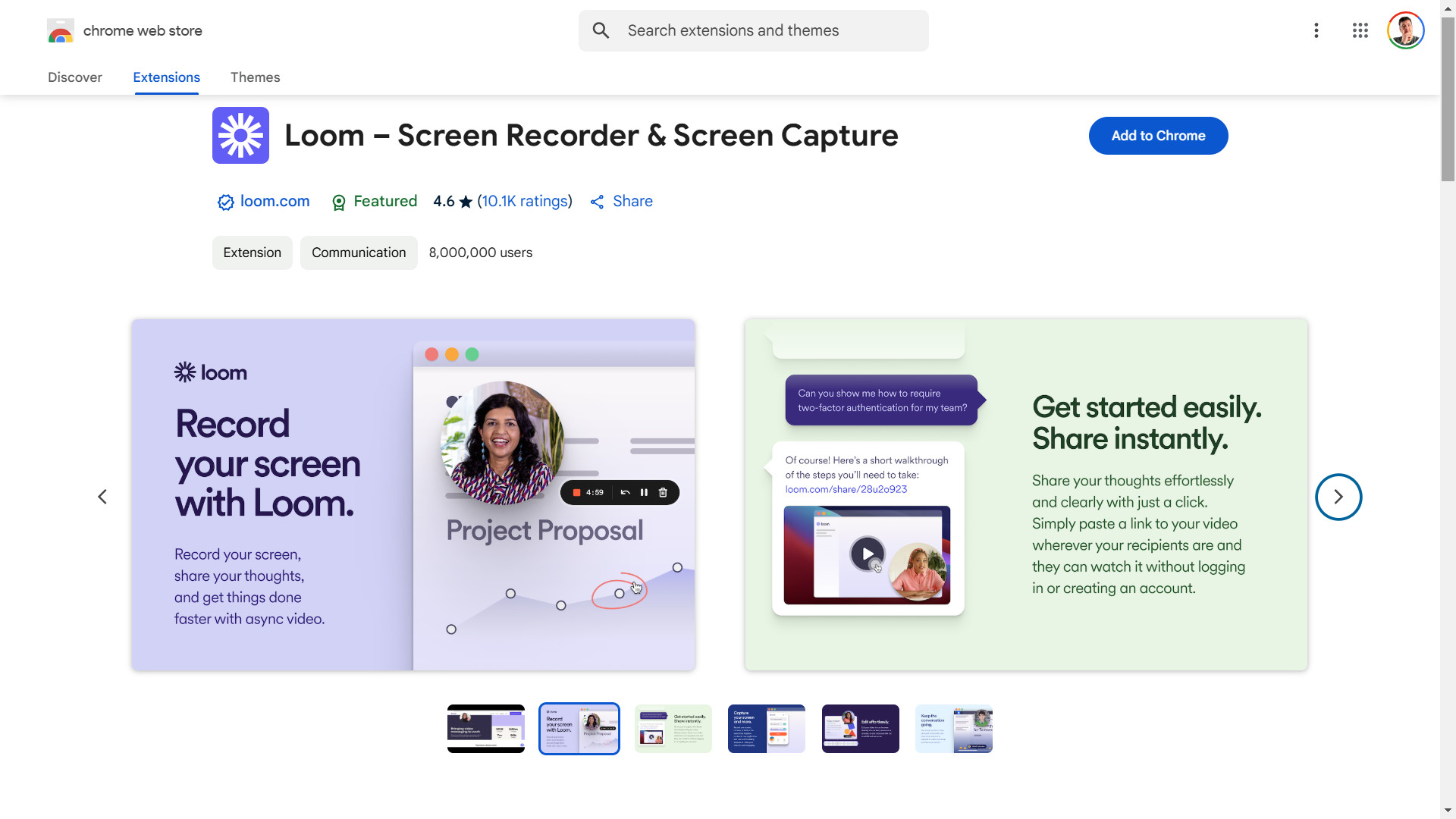Screen dimensions: 1456x819
Task: Select the Extensions tab
Action: click(x=166, y=77)
